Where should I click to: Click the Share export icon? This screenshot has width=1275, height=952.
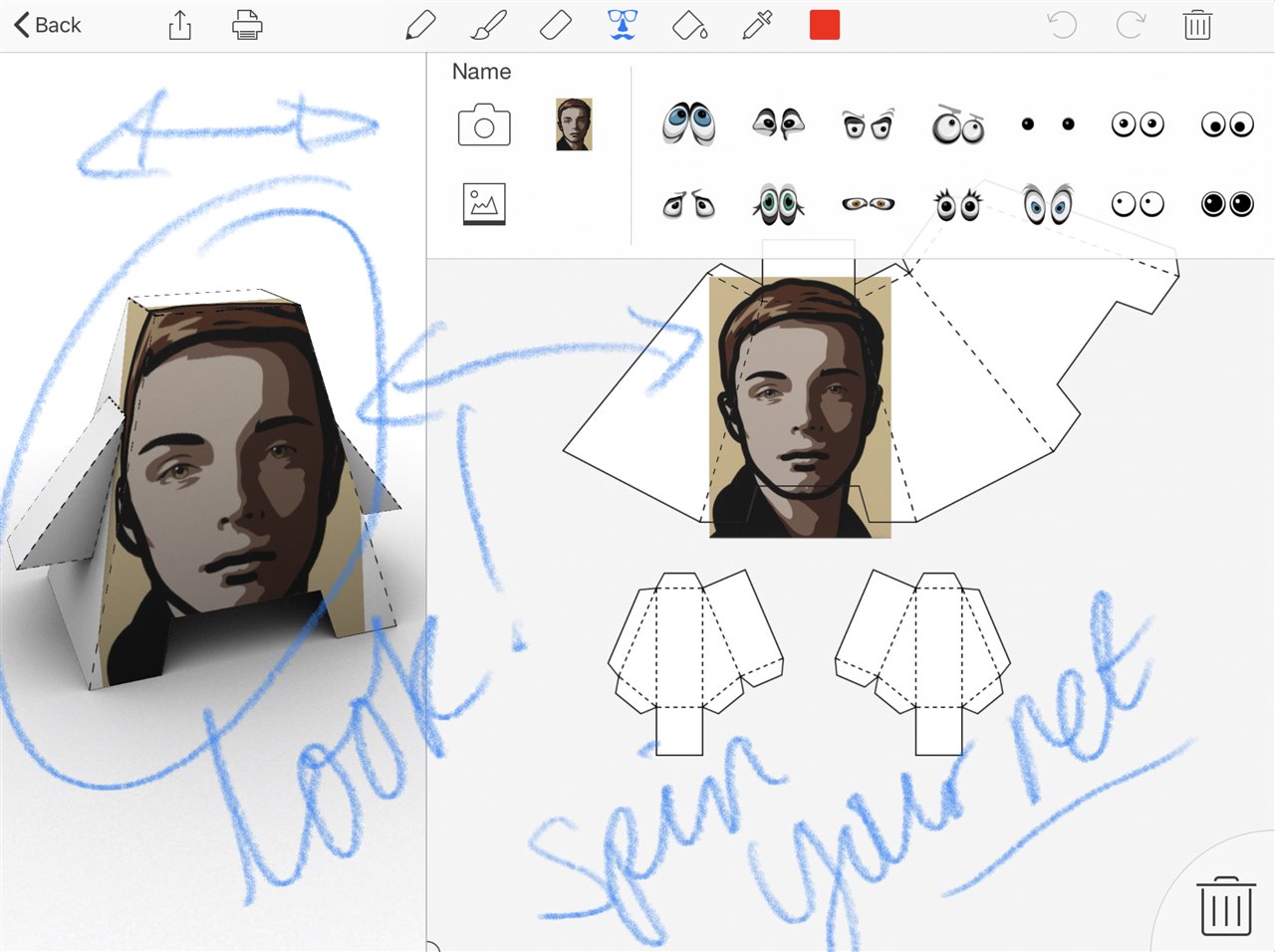click(x=179, y=25)
